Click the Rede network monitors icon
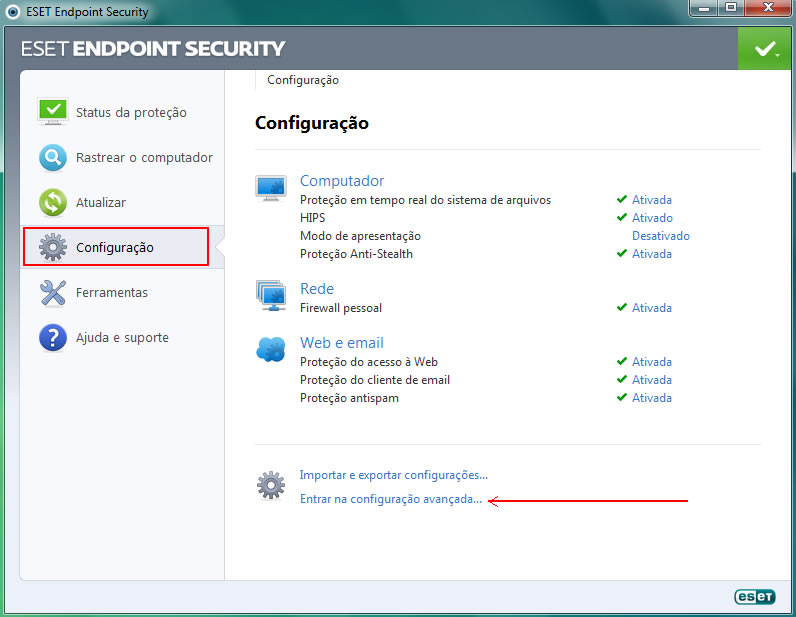Image resolution: width=796 pixels, height=617 pixels. pyautogui.click(x=271, y=295)
